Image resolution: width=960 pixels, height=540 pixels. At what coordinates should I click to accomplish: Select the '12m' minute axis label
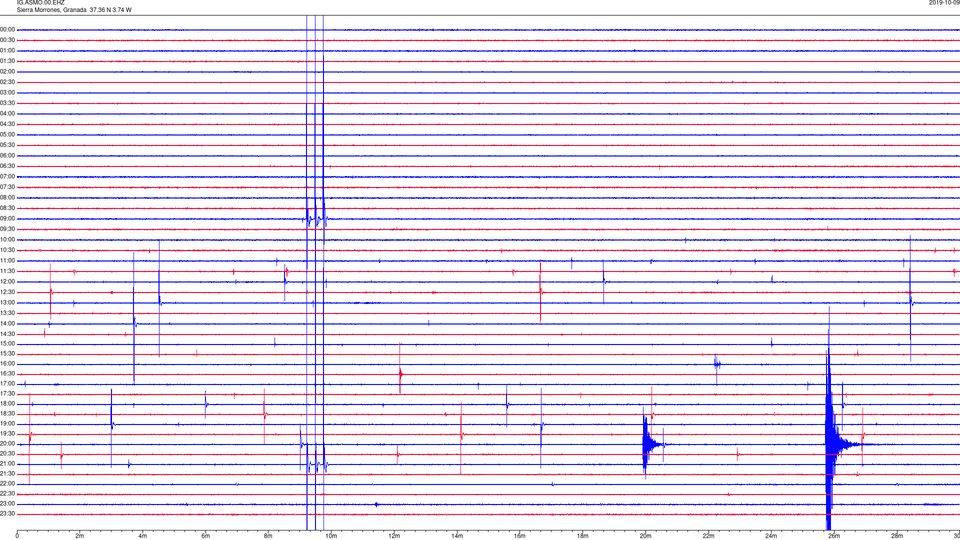pos(394,536)
